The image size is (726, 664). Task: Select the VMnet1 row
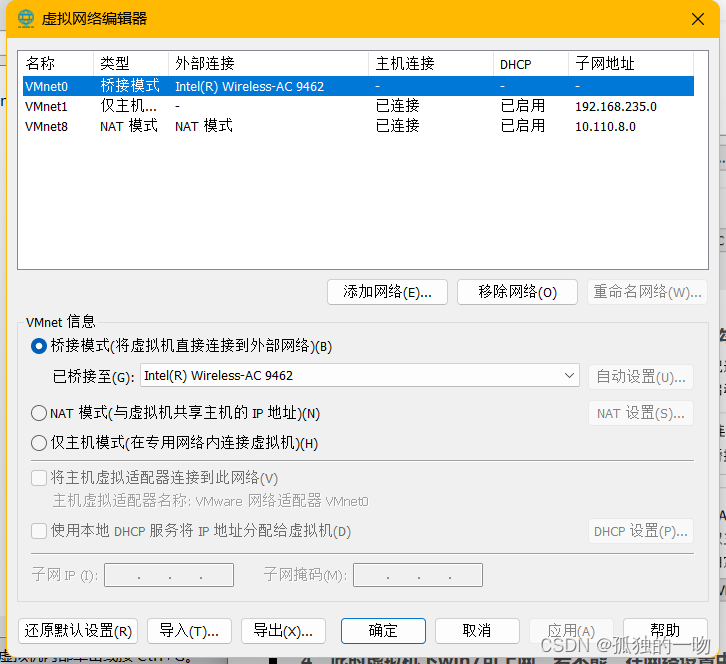point(358,106)
